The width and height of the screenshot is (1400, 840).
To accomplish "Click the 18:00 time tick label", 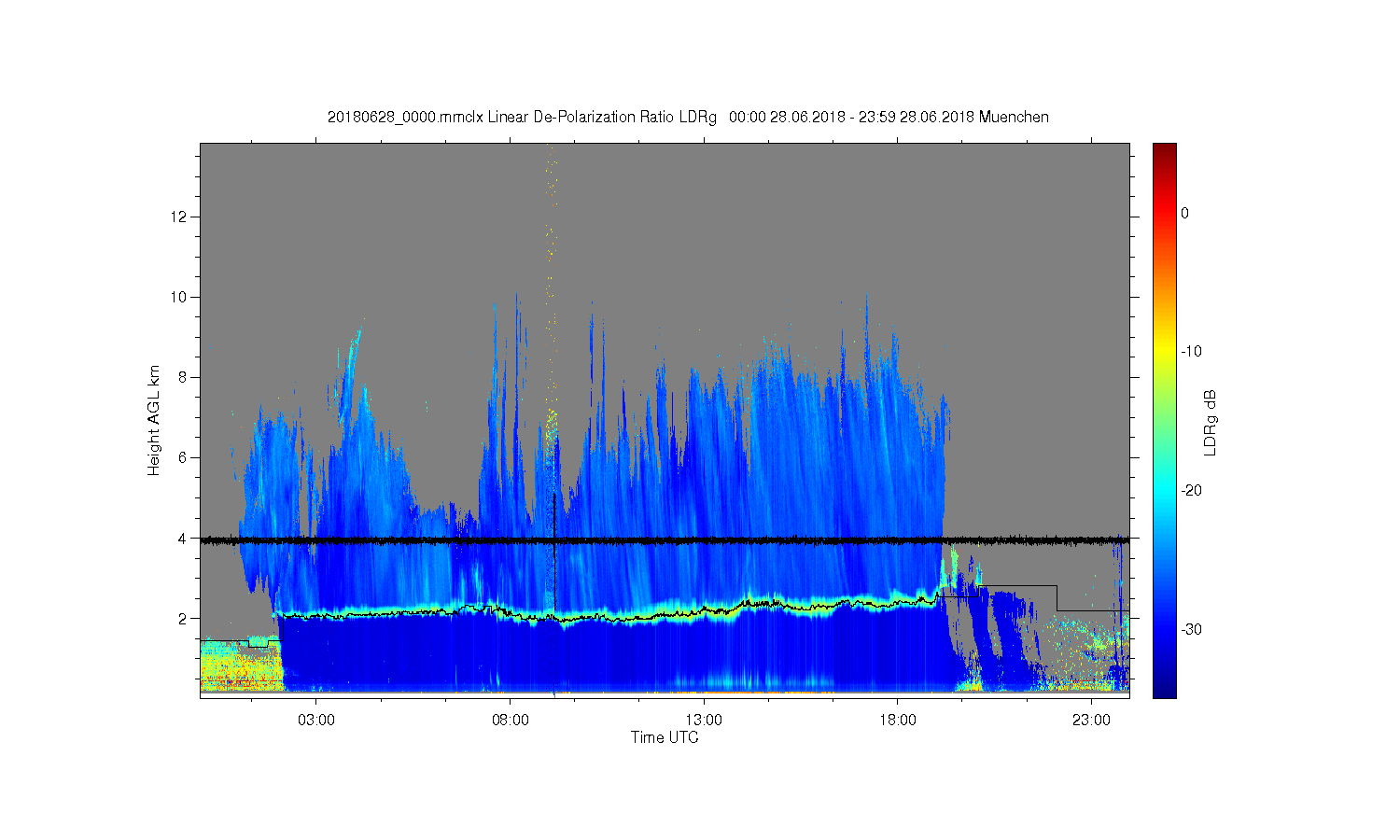I will tap(898, 721).
